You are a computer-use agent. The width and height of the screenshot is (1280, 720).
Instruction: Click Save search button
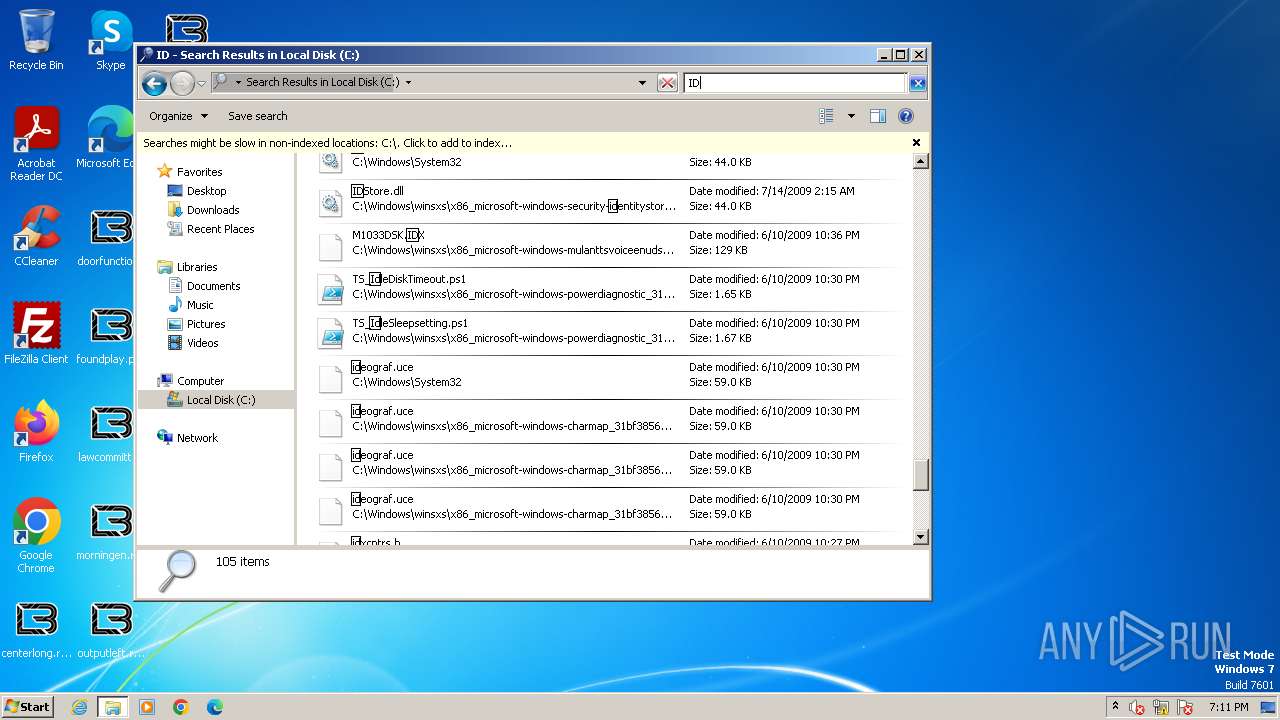click(x=257, y=116)
